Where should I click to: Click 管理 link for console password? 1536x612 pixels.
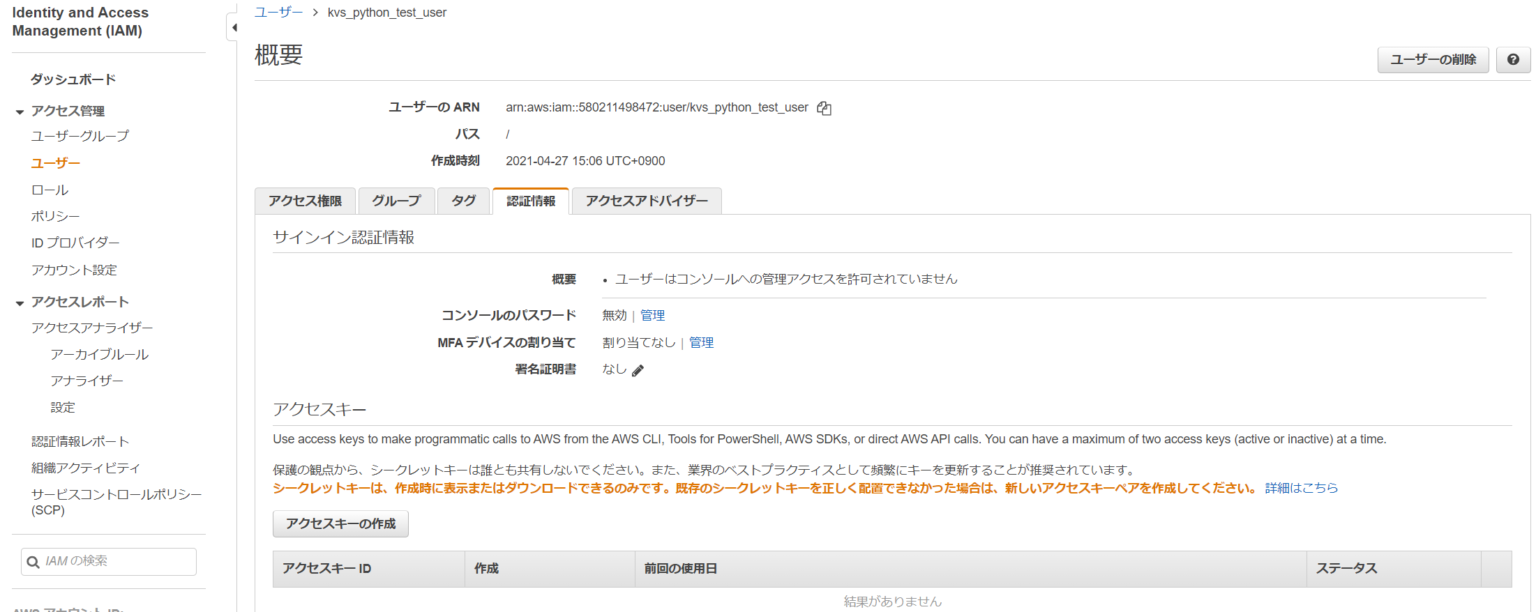[652, 315]
